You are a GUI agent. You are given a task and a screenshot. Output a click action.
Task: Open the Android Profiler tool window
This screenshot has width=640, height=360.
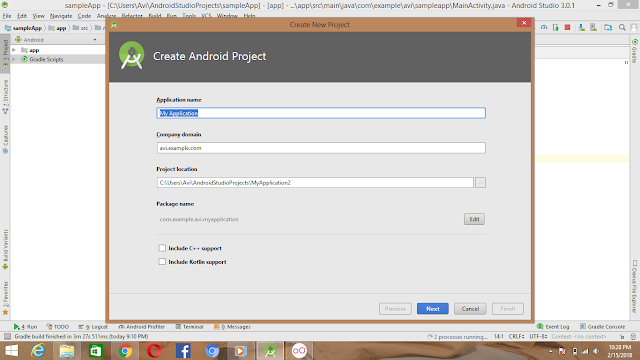click(142, 327)
